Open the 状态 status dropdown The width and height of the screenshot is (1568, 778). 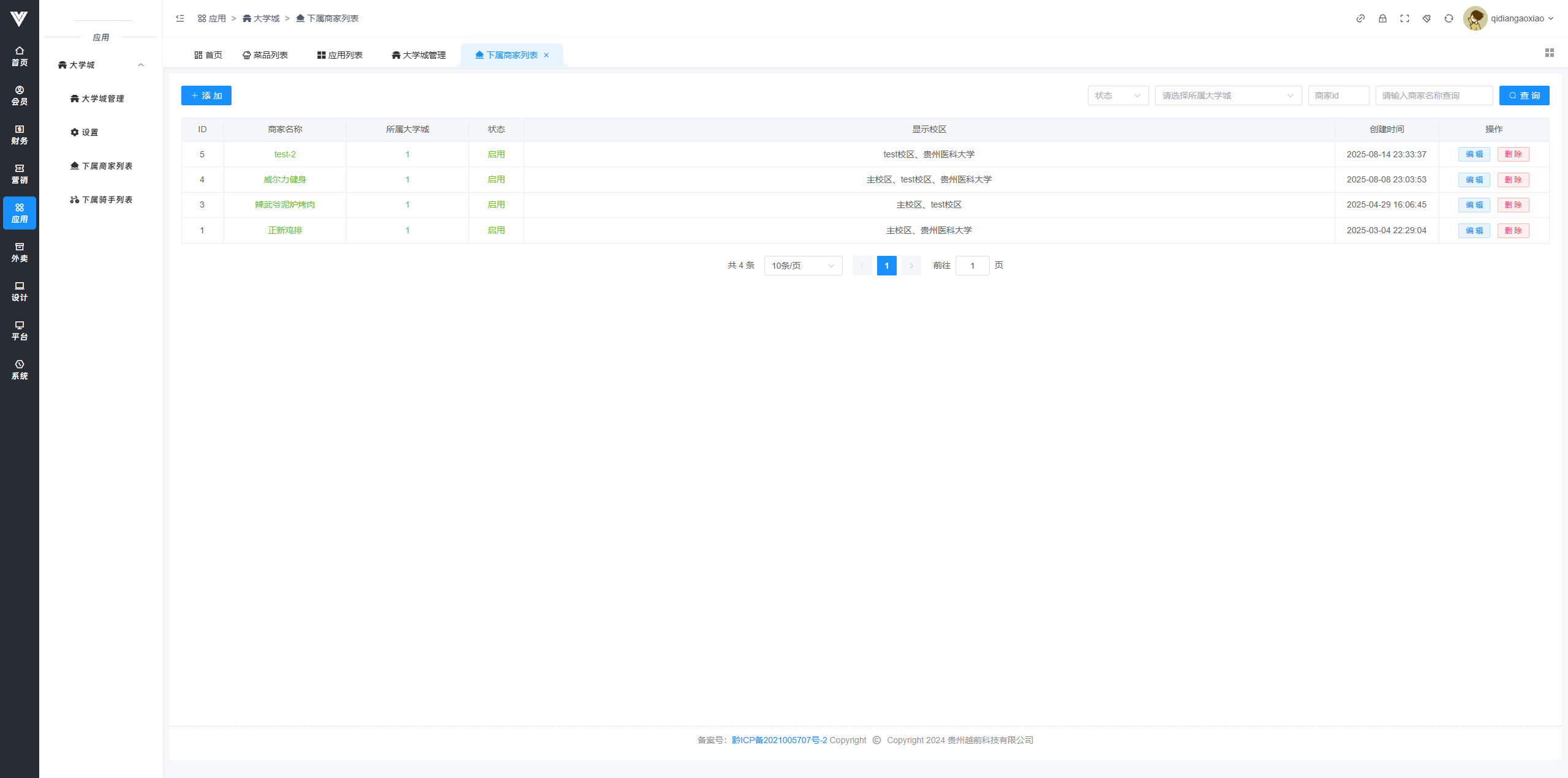[1118, 95]
